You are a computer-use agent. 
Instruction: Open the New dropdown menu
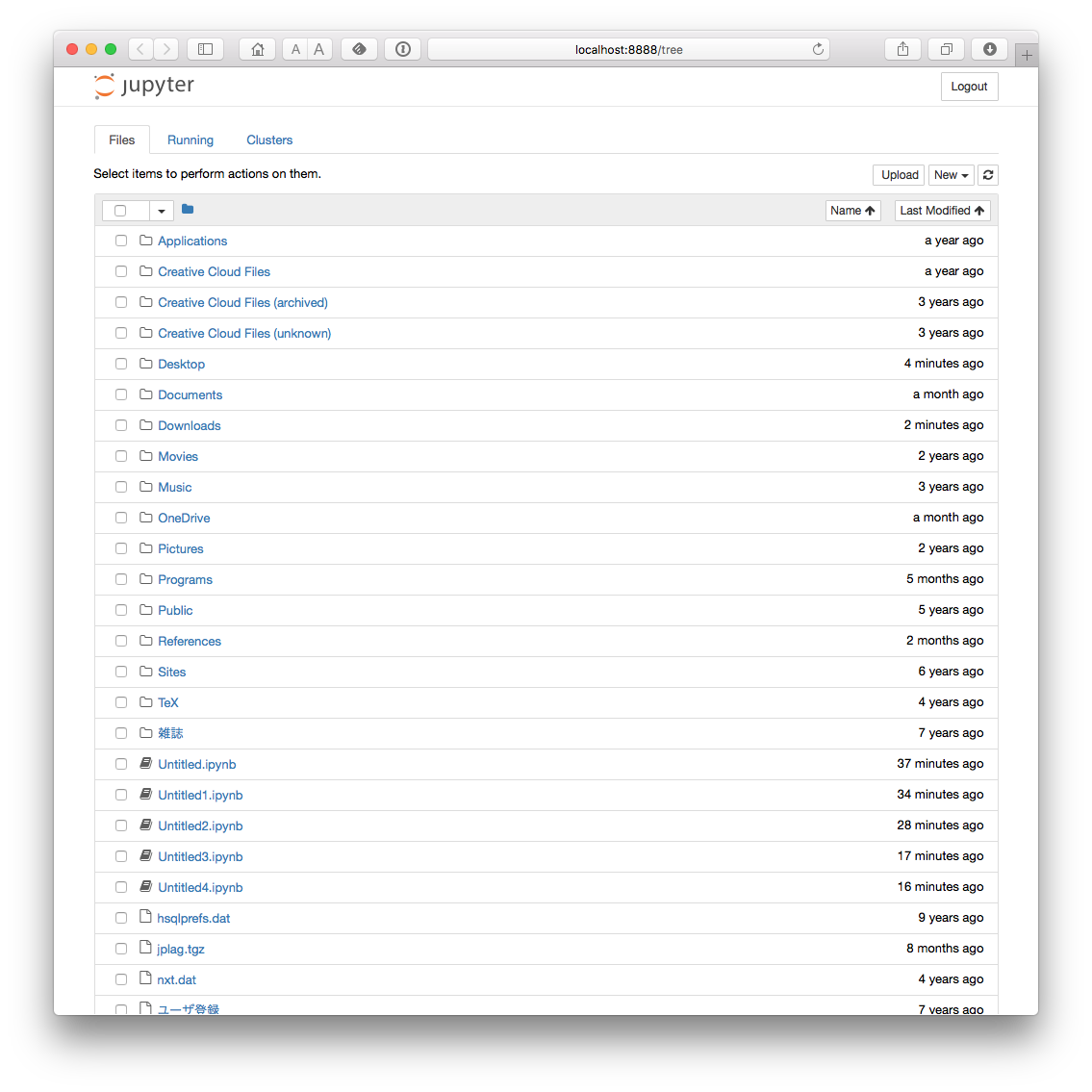(x=951, y=174)
